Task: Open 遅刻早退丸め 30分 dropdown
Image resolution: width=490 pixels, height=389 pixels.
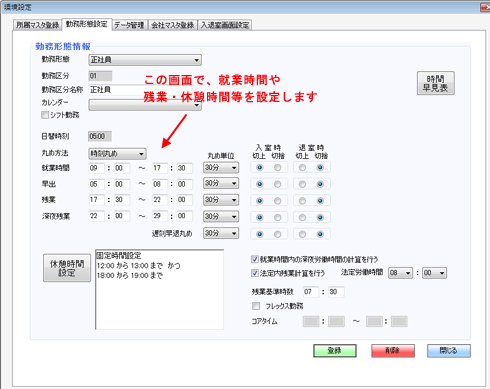Action: tap(221, 233)
